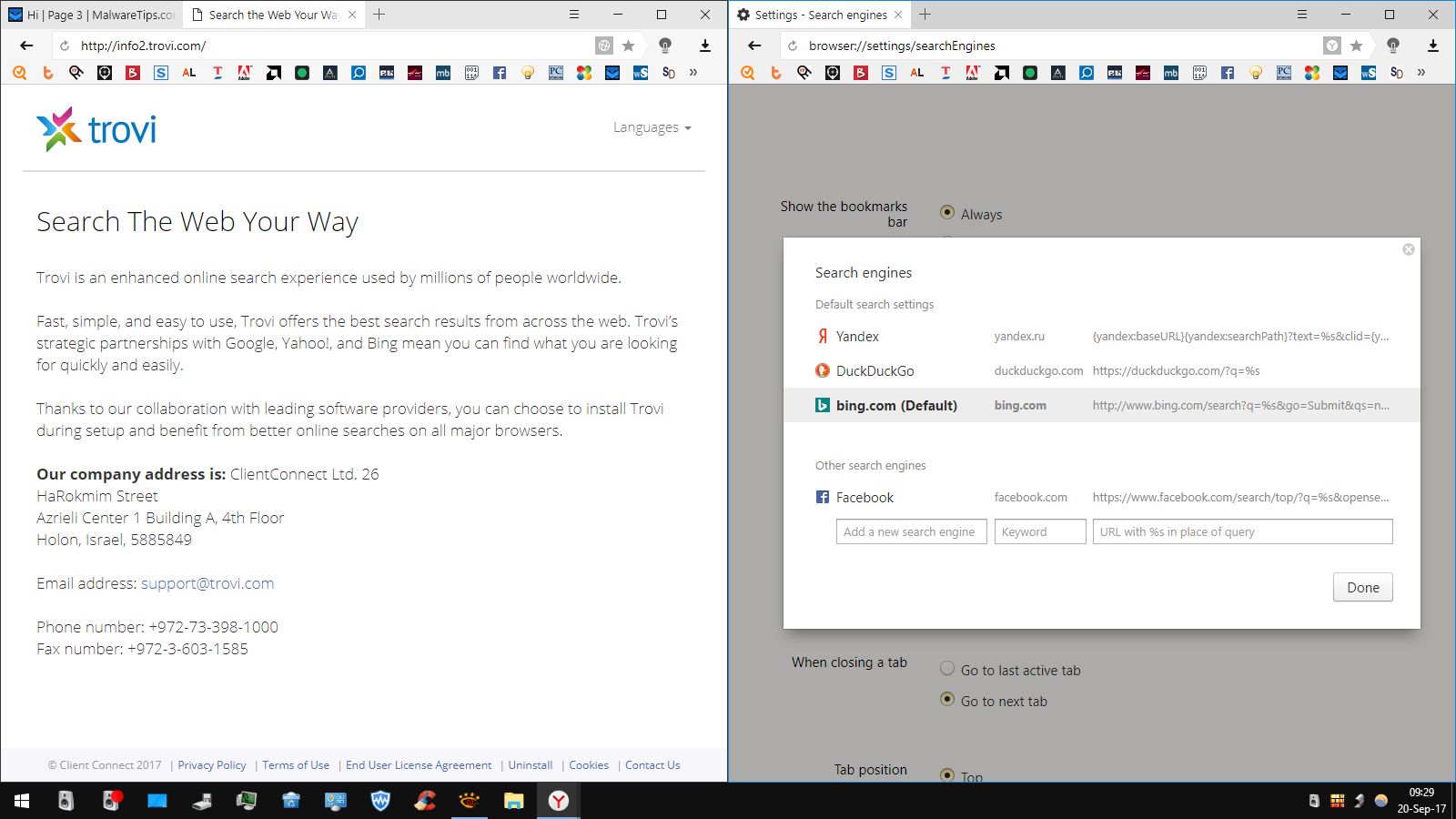Open the 'AL' bookmark in the Settings window
Viewport: 1456px width, 819px height.
tap(917, 73)
